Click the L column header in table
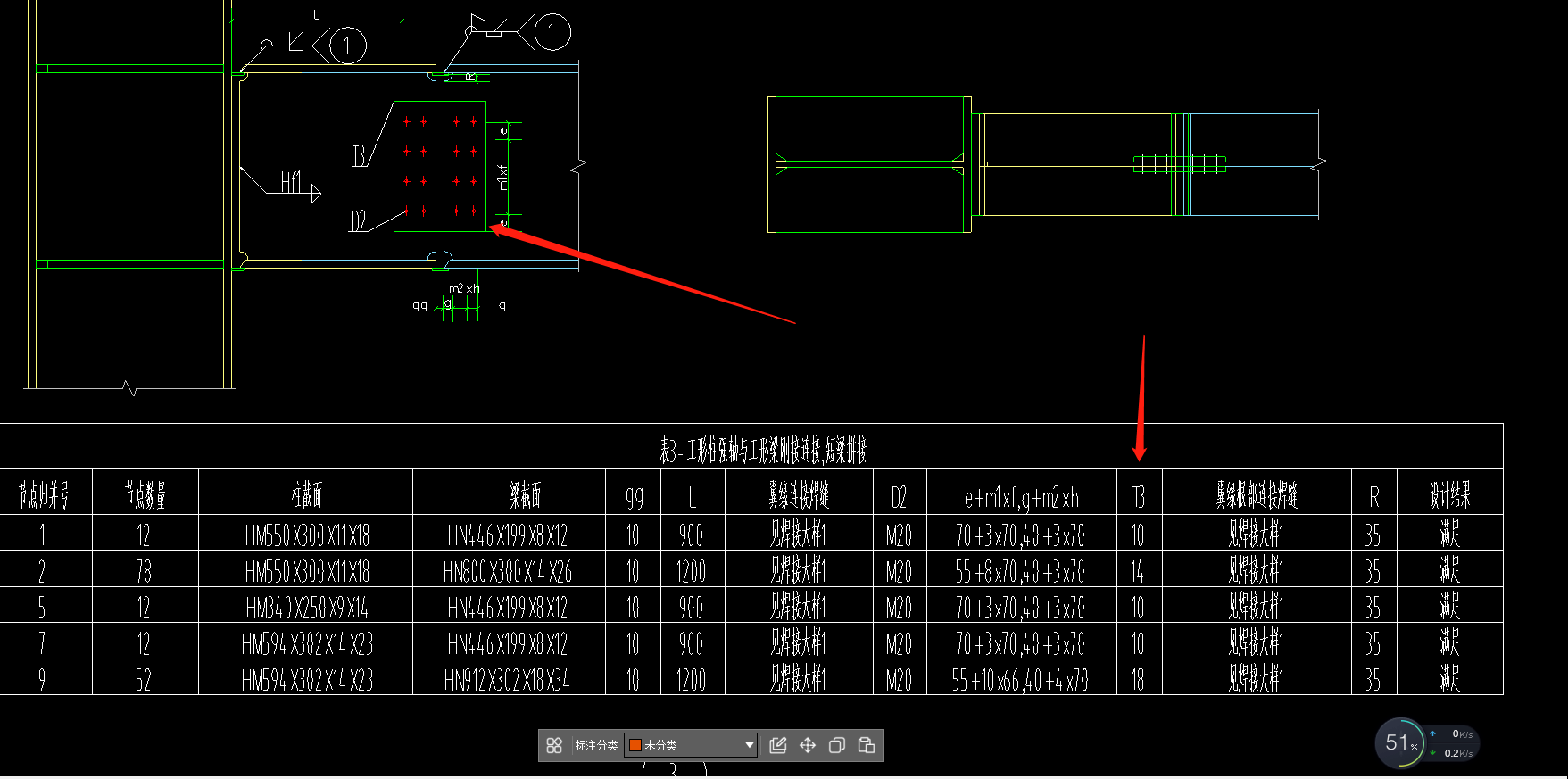Screen dimensions: 1568x779 point(693,497)
